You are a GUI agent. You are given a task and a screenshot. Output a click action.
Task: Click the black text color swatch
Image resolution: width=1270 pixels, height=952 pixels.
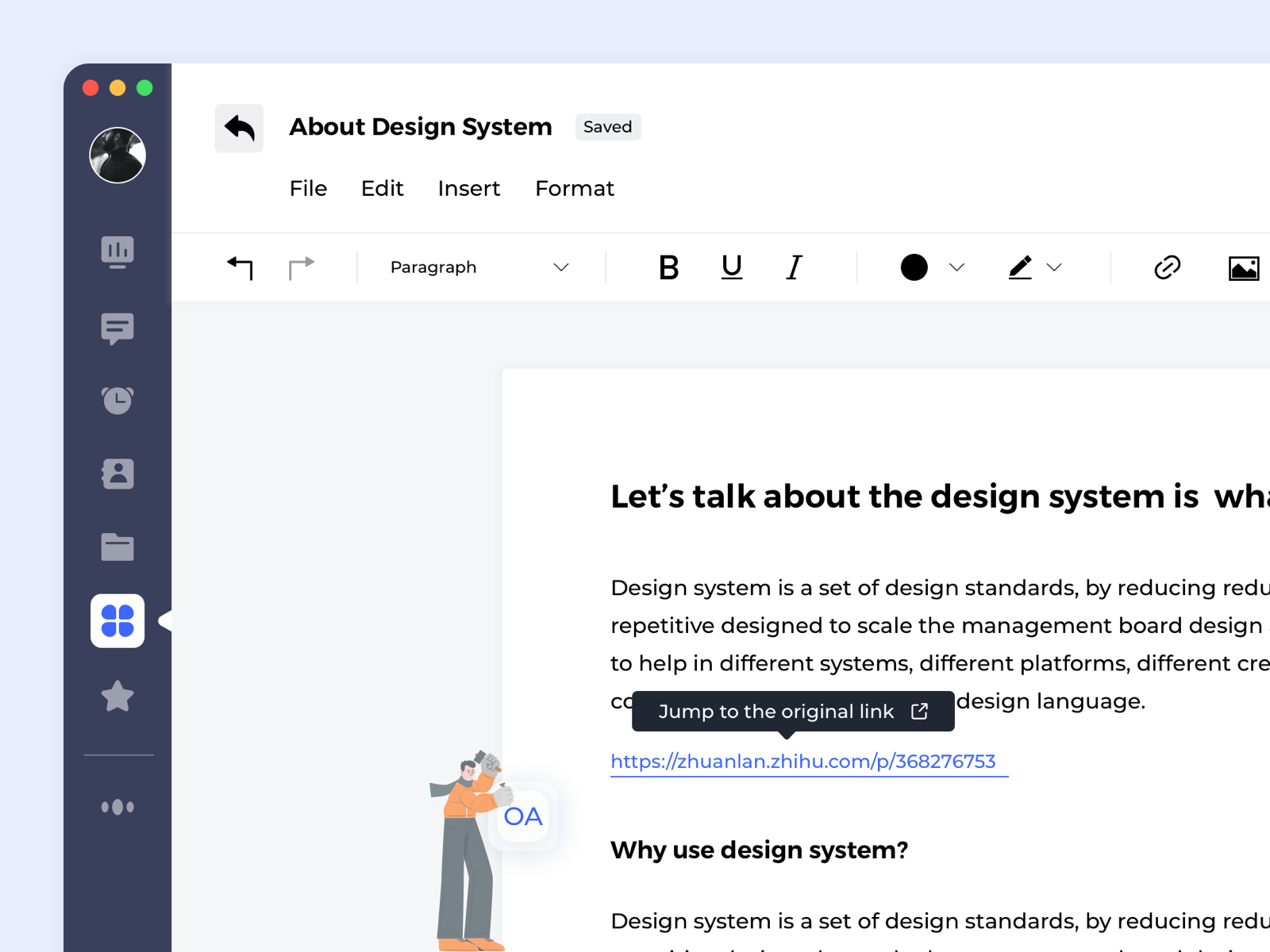click(x=914, y=267)
